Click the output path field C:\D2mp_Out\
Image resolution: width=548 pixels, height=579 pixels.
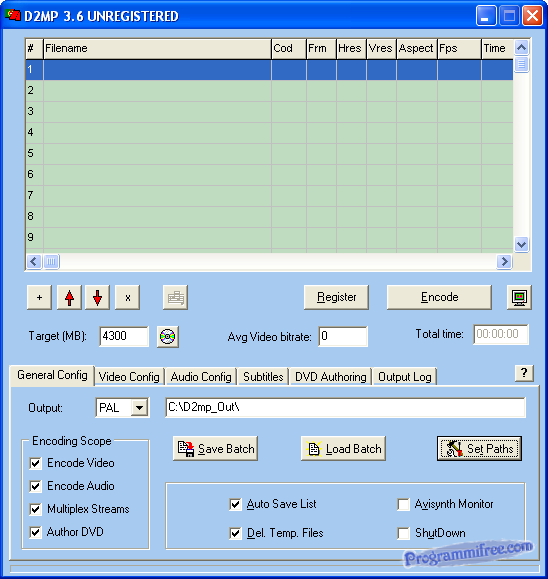[346, 407]
